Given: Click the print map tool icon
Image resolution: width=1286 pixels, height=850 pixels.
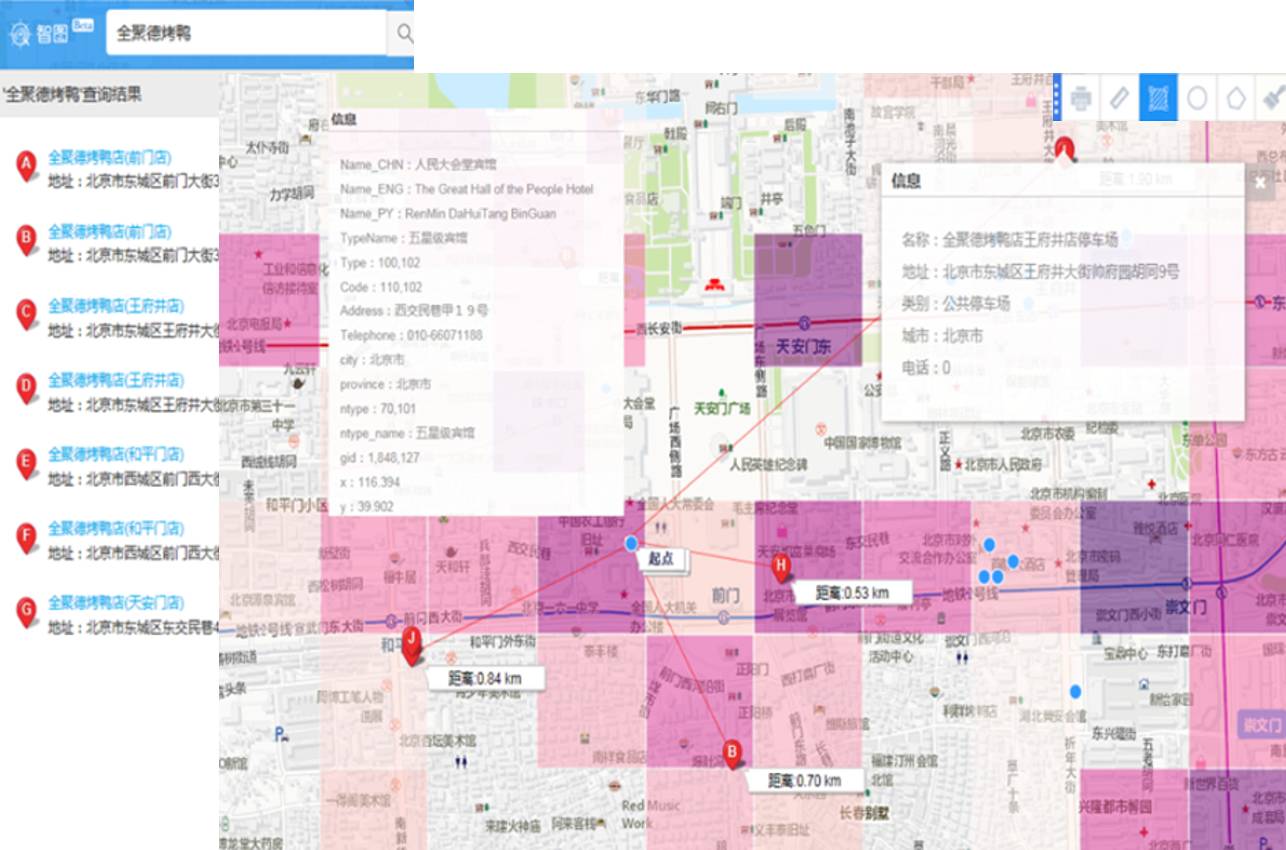Looking at the screenshot, I should pos(1081,98).
